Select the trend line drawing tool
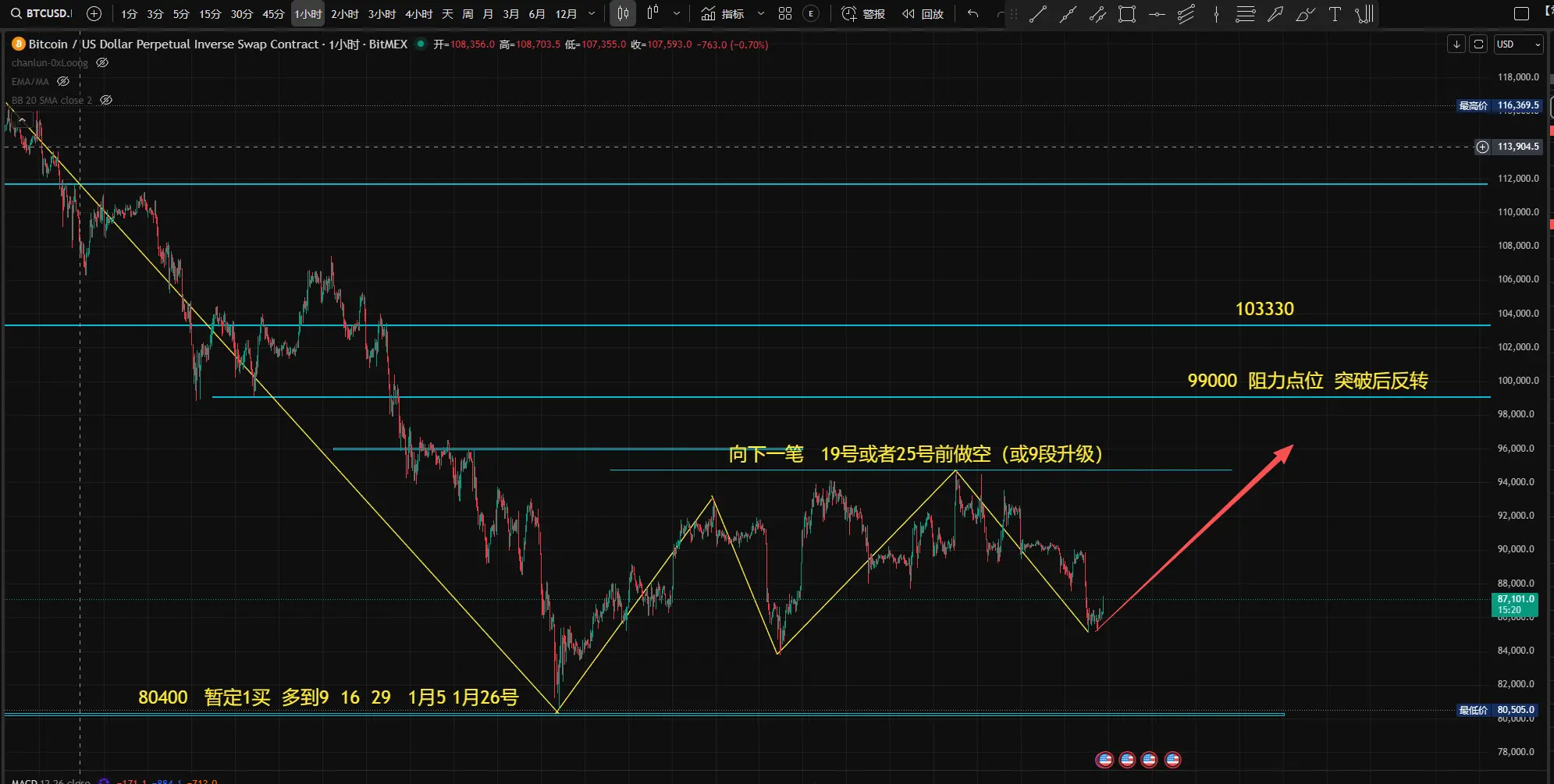 [1037, 14]
